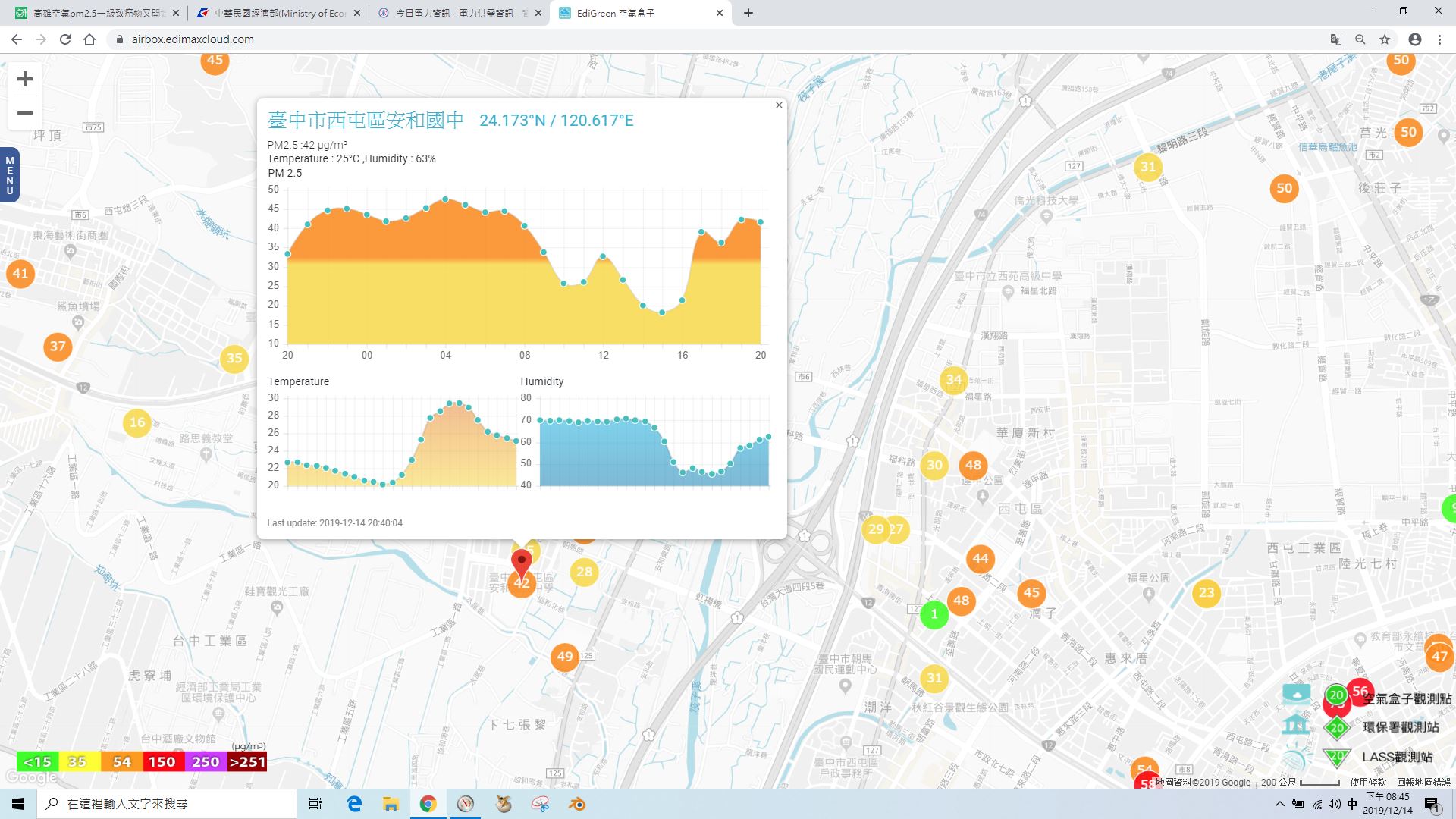This screenshot has height=819, width=1456.
Task: Open 使用條款 terms link
Action: [1368, 782]
